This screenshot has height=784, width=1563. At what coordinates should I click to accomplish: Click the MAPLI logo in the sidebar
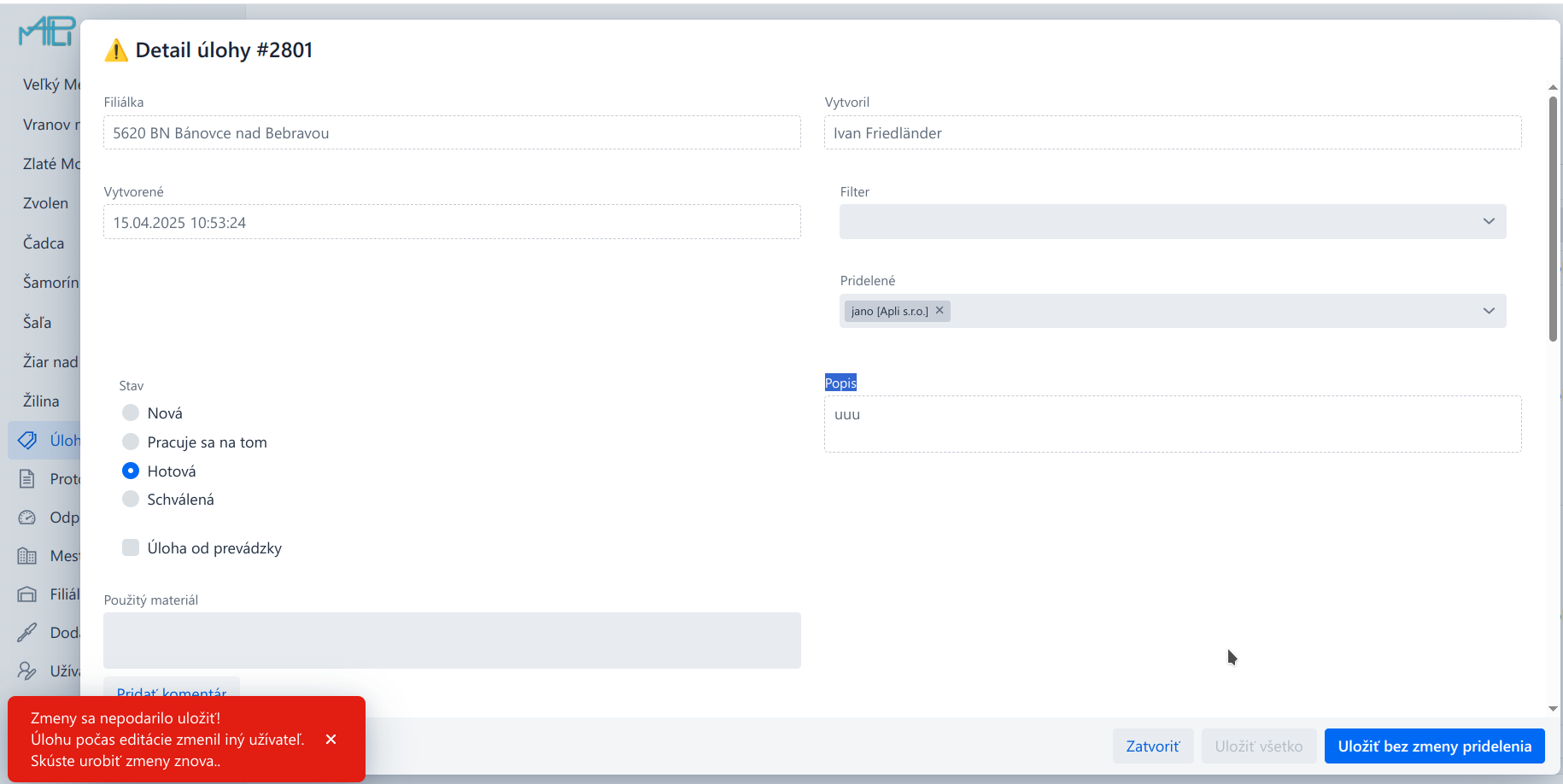point(48,32)
